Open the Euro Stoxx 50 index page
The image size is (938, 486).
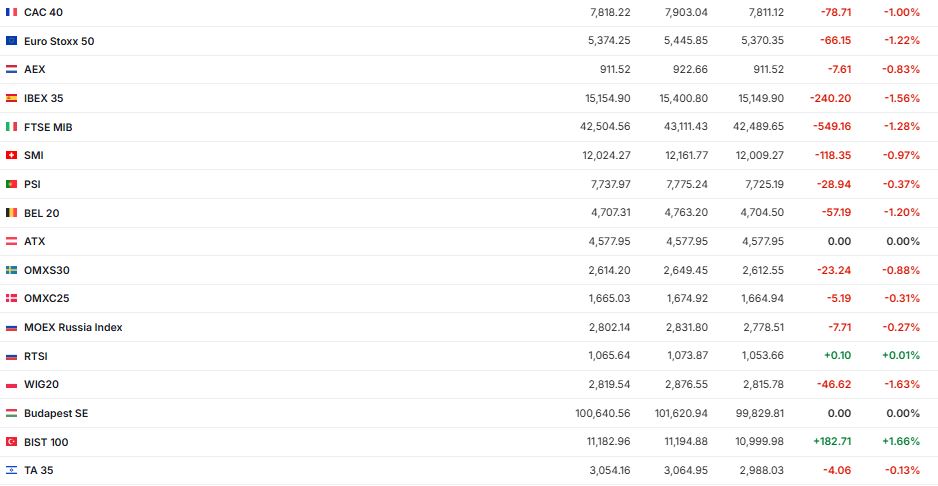click(59, 41)
